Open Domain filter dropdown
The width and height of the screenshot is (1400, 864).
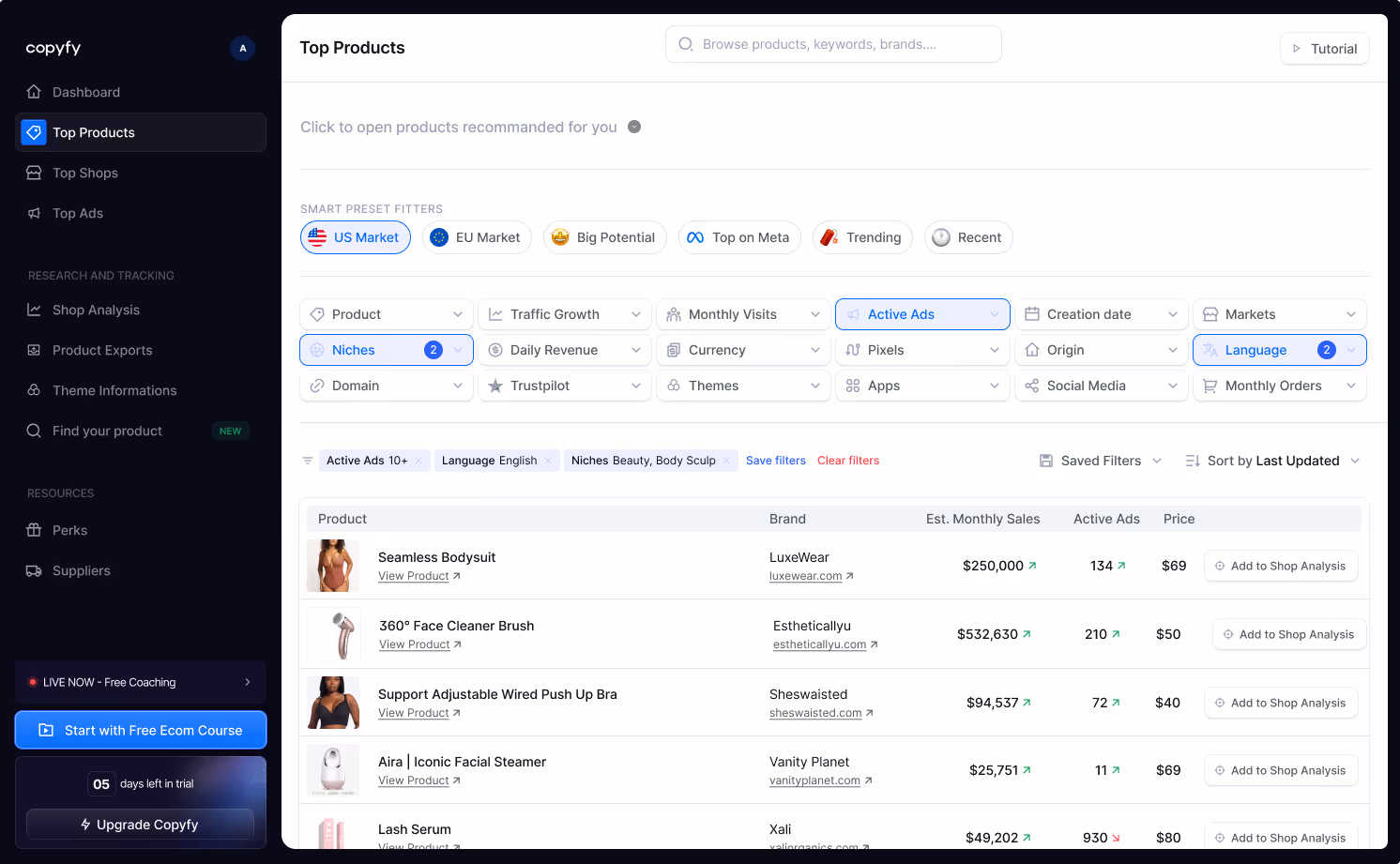[387, 386]
